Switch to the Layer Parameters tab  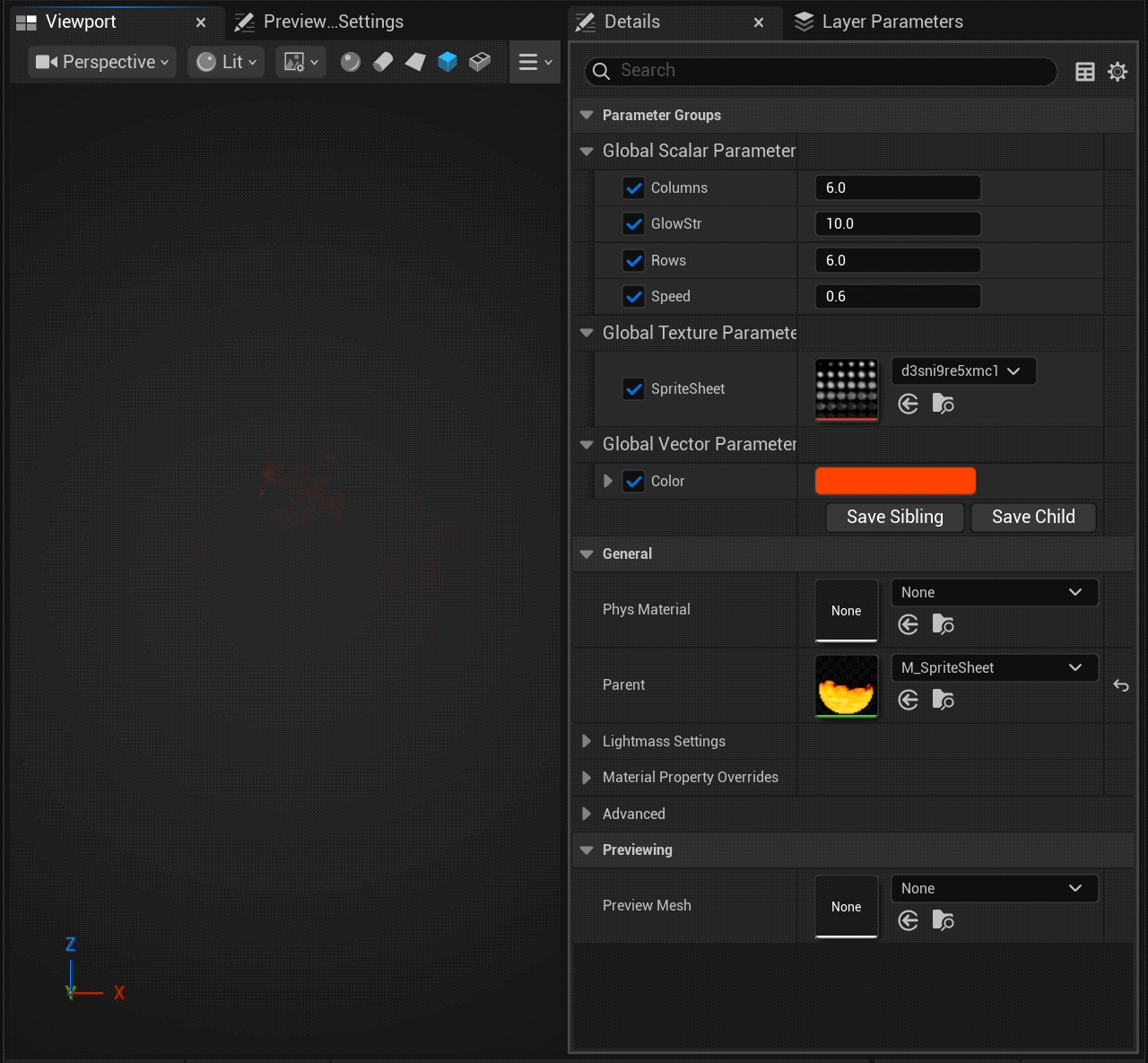click(879, 22)
